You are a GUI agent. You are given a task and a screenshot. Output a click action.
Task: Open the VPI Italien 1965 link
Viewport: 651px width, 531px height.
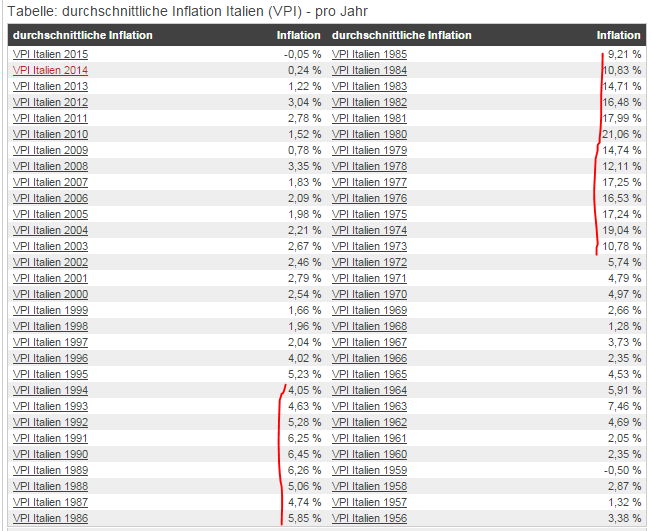pos(369,374)
